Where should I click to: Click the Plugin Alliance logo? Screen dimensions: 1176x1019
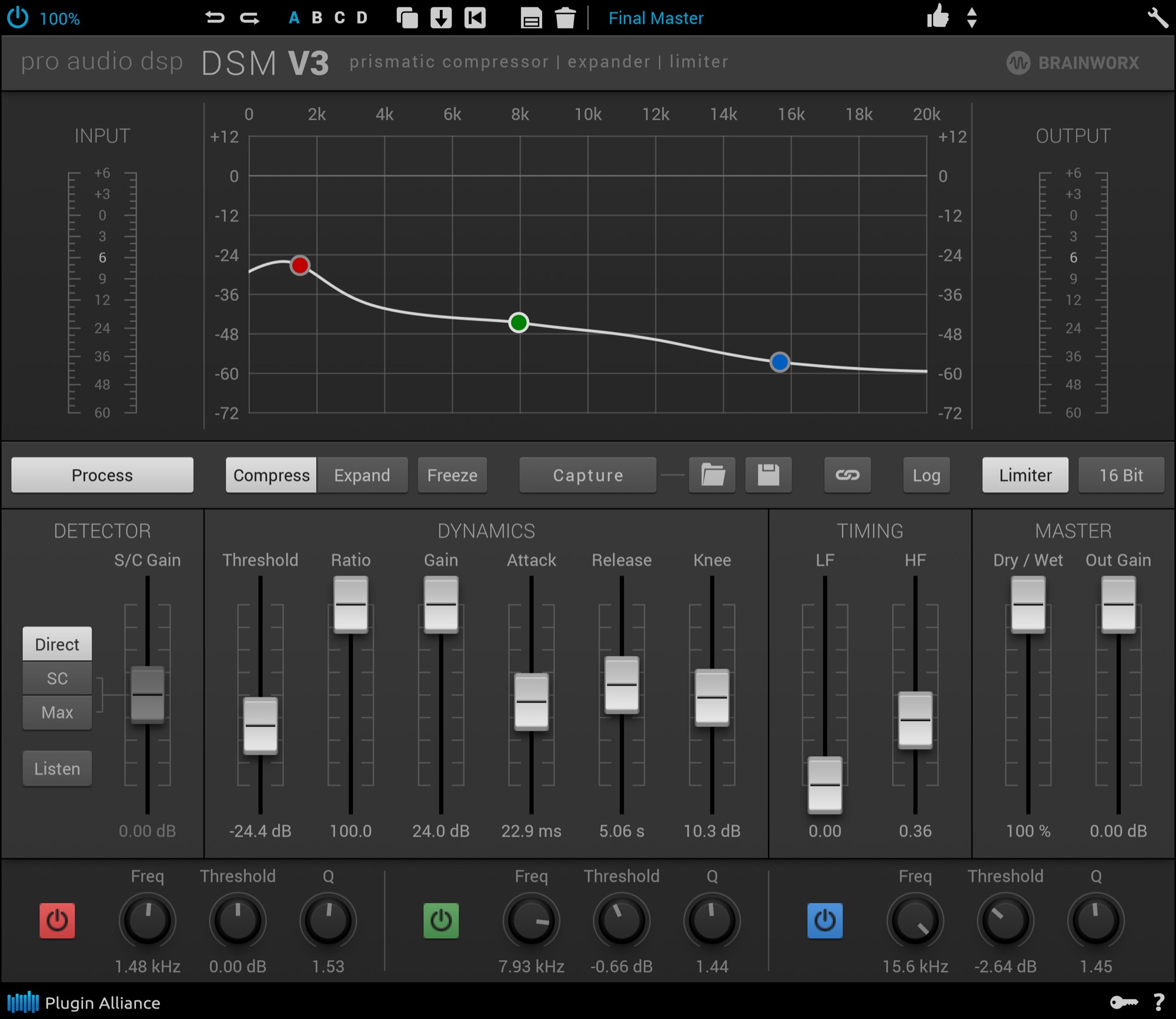(x=83, y=1003)
